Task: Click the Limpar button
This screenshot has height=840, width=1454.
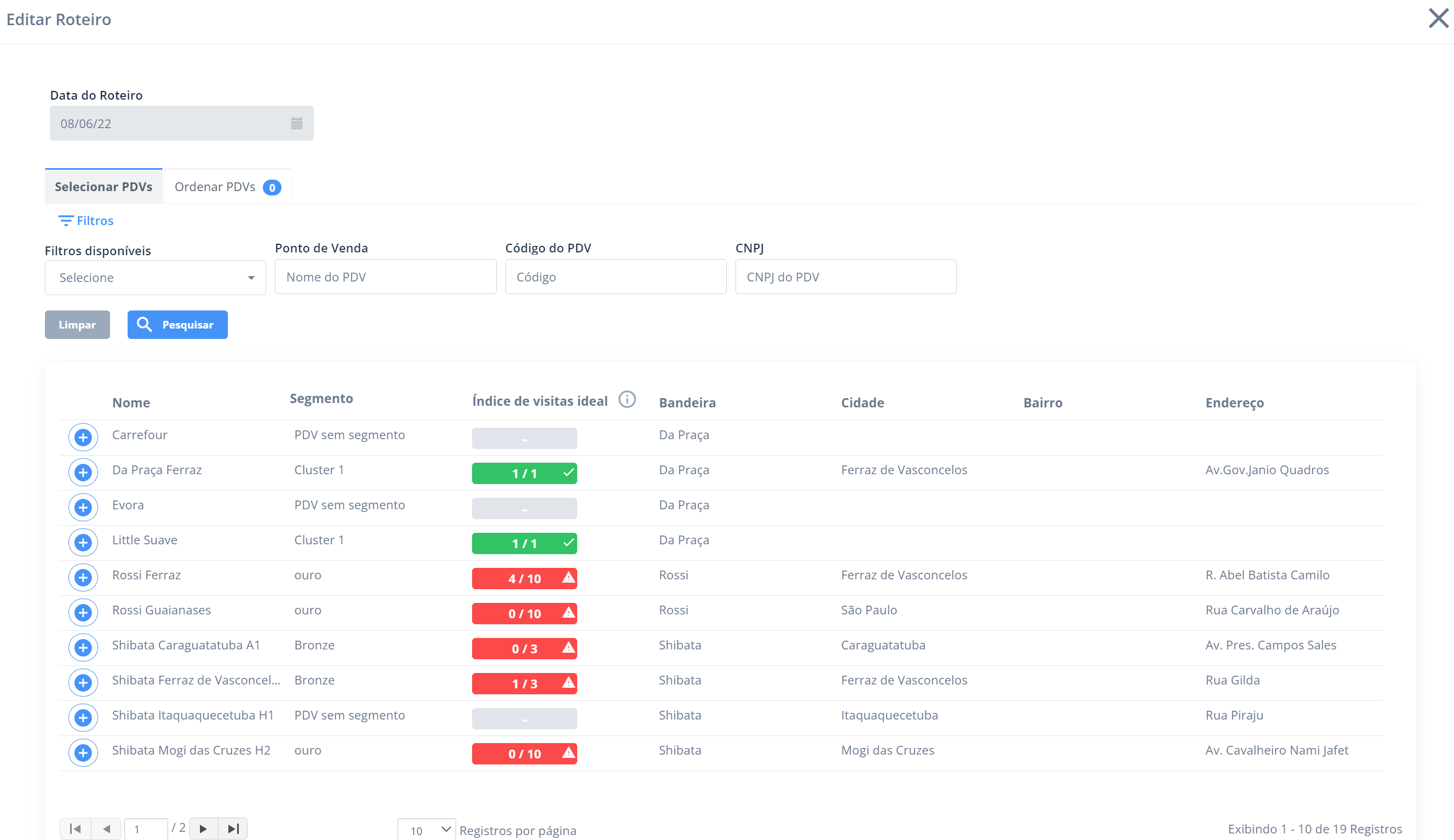Action: [x=77, y=325]
